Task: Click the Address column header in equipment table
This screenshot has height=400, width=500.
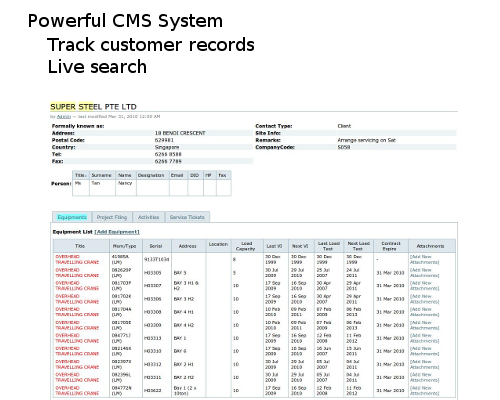Action: click(188, 246)
